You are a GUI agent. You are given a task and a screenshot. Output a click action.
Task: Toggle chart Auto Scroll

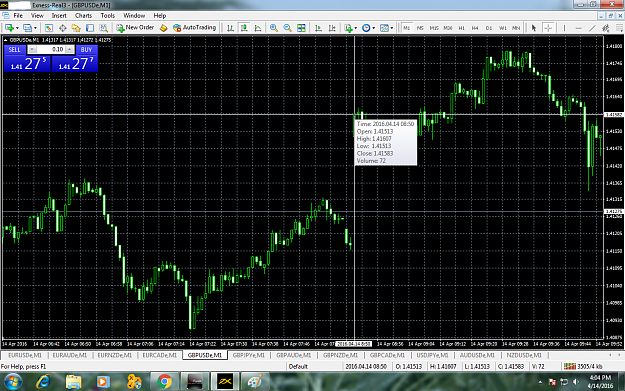click(x=318, y=28)
